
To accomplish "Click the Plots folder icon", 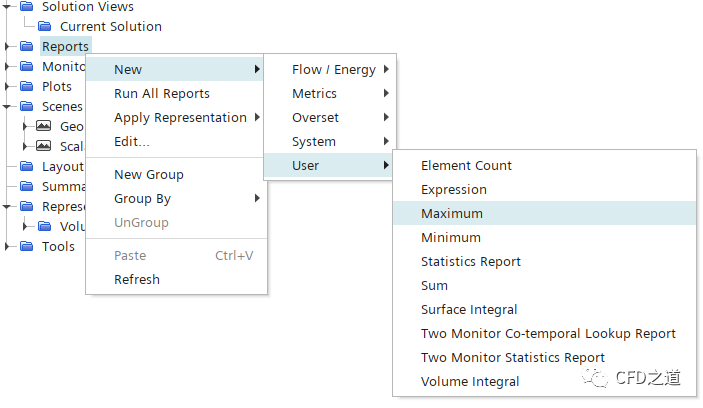I will coord(27,87).
